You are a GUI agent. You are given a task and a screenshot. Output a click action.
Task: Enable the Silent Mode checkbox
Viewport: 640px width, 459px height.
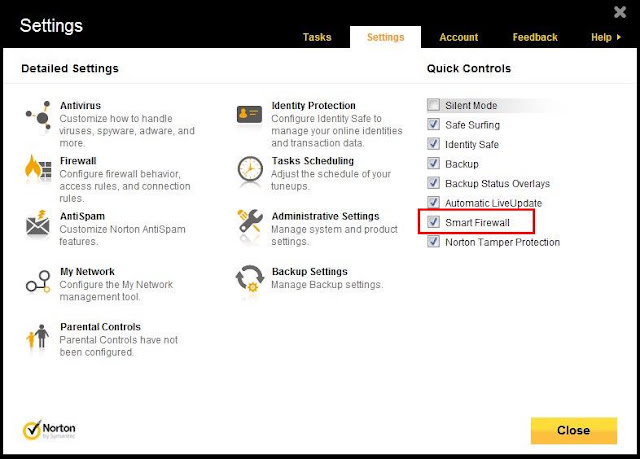pos(433,105)
